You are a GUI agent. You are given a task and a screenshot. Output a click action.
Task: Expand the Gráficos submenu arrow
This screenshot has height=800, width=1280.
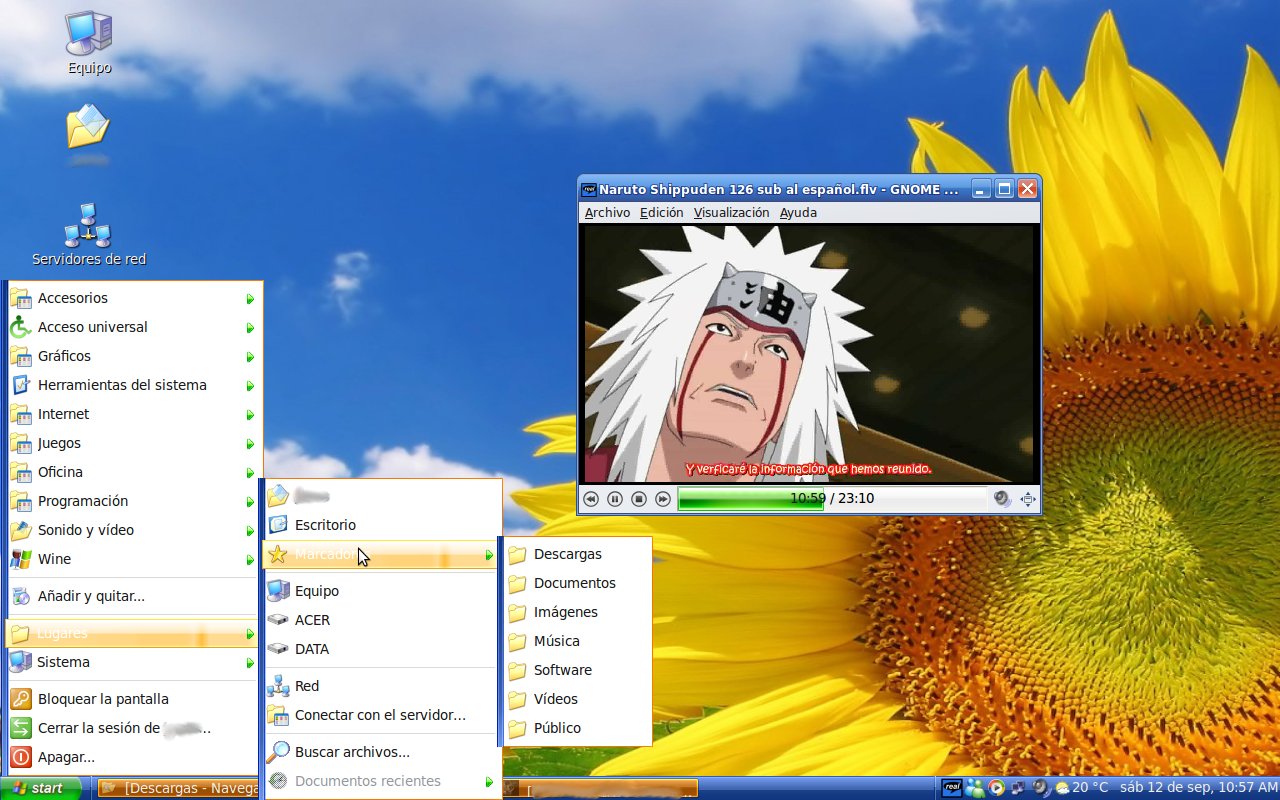[x=251, y=357]
